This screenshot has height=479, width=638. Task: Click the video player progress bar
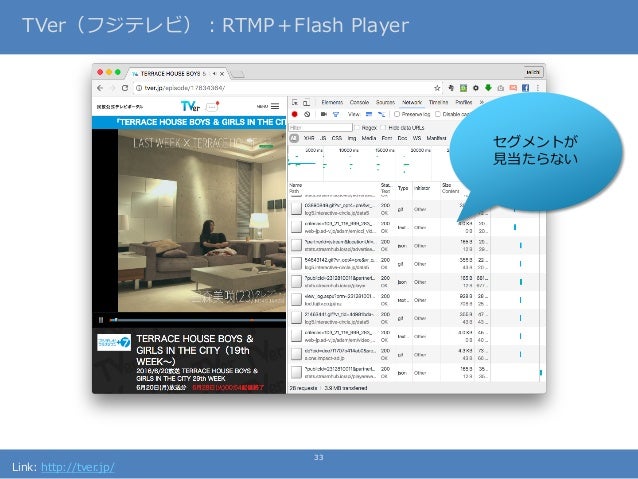click(x=198, y=320)
